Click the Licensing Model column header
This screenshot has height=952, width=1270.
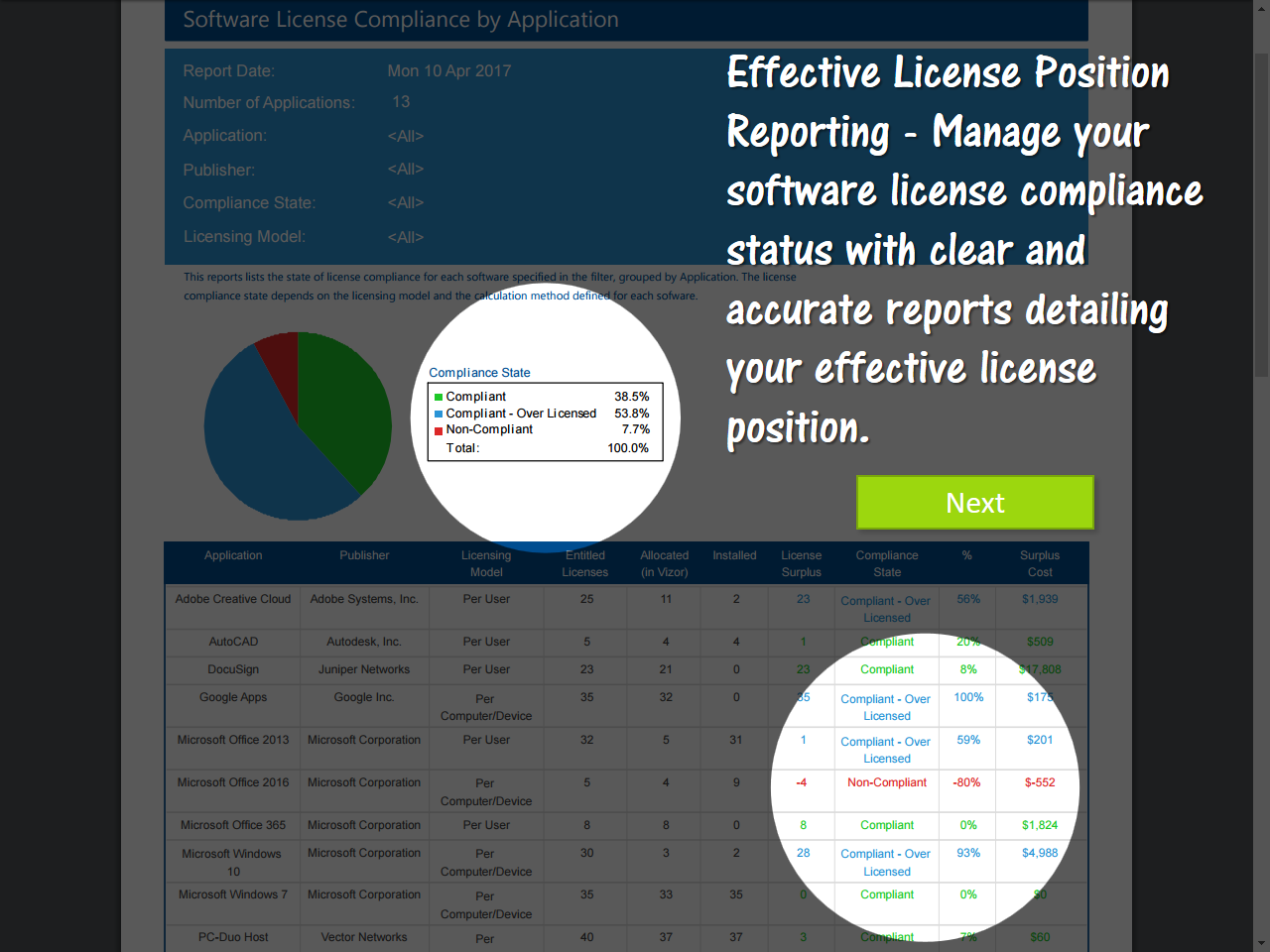[486, 563]
